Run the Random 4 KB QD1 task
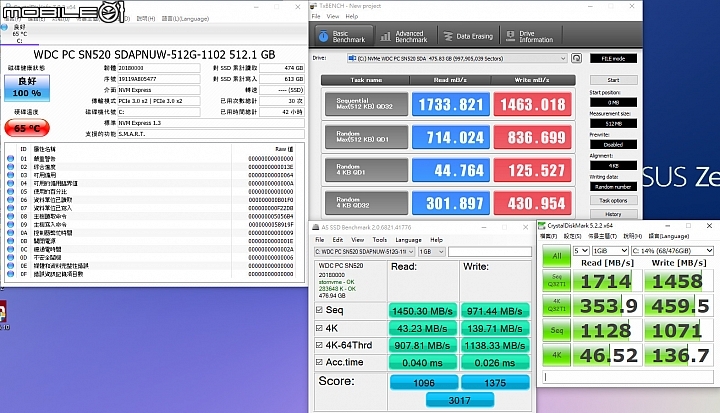 coord(366,170)
